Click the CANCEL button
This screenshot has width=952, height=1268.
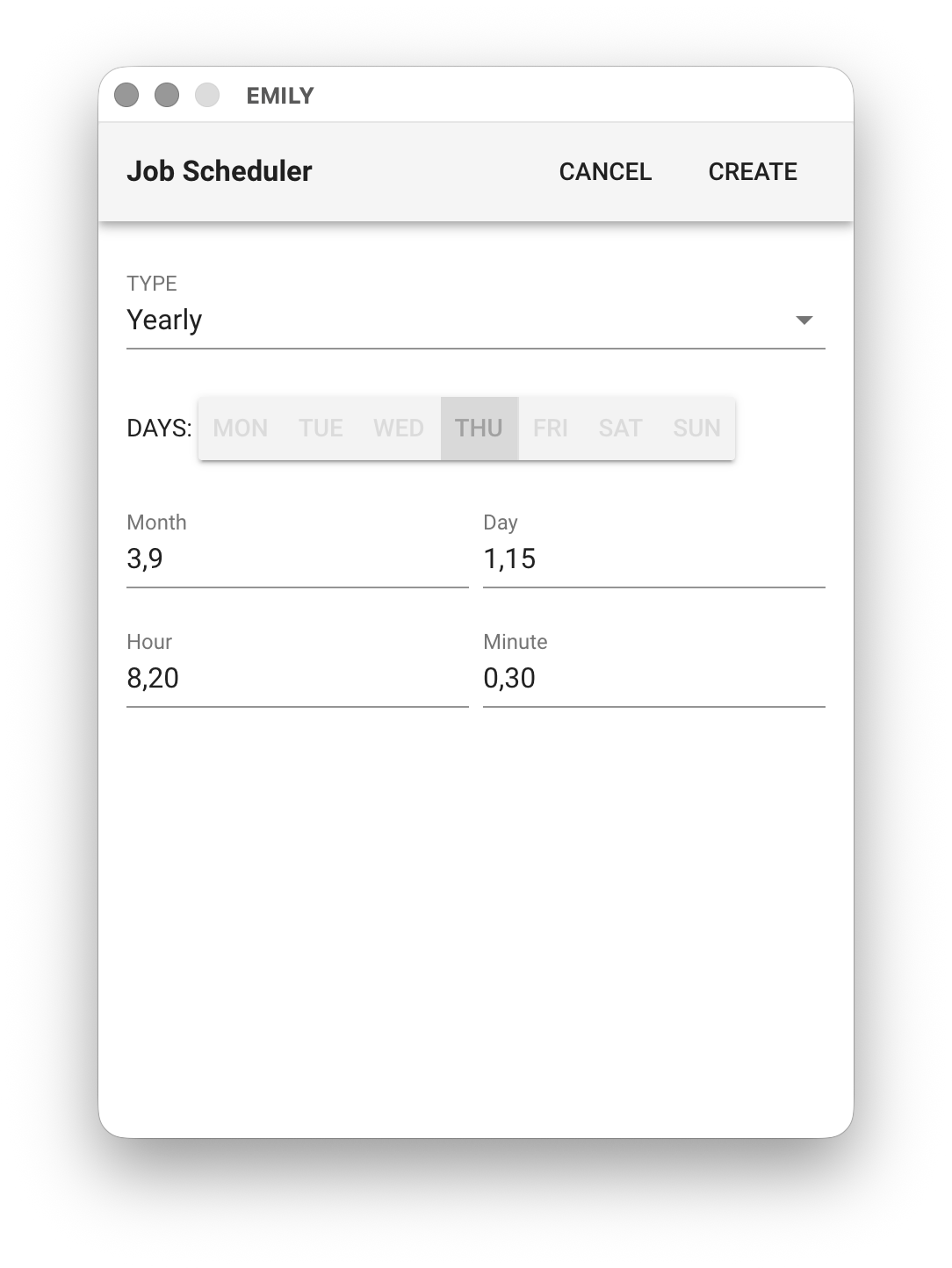(x=605, y=171)
